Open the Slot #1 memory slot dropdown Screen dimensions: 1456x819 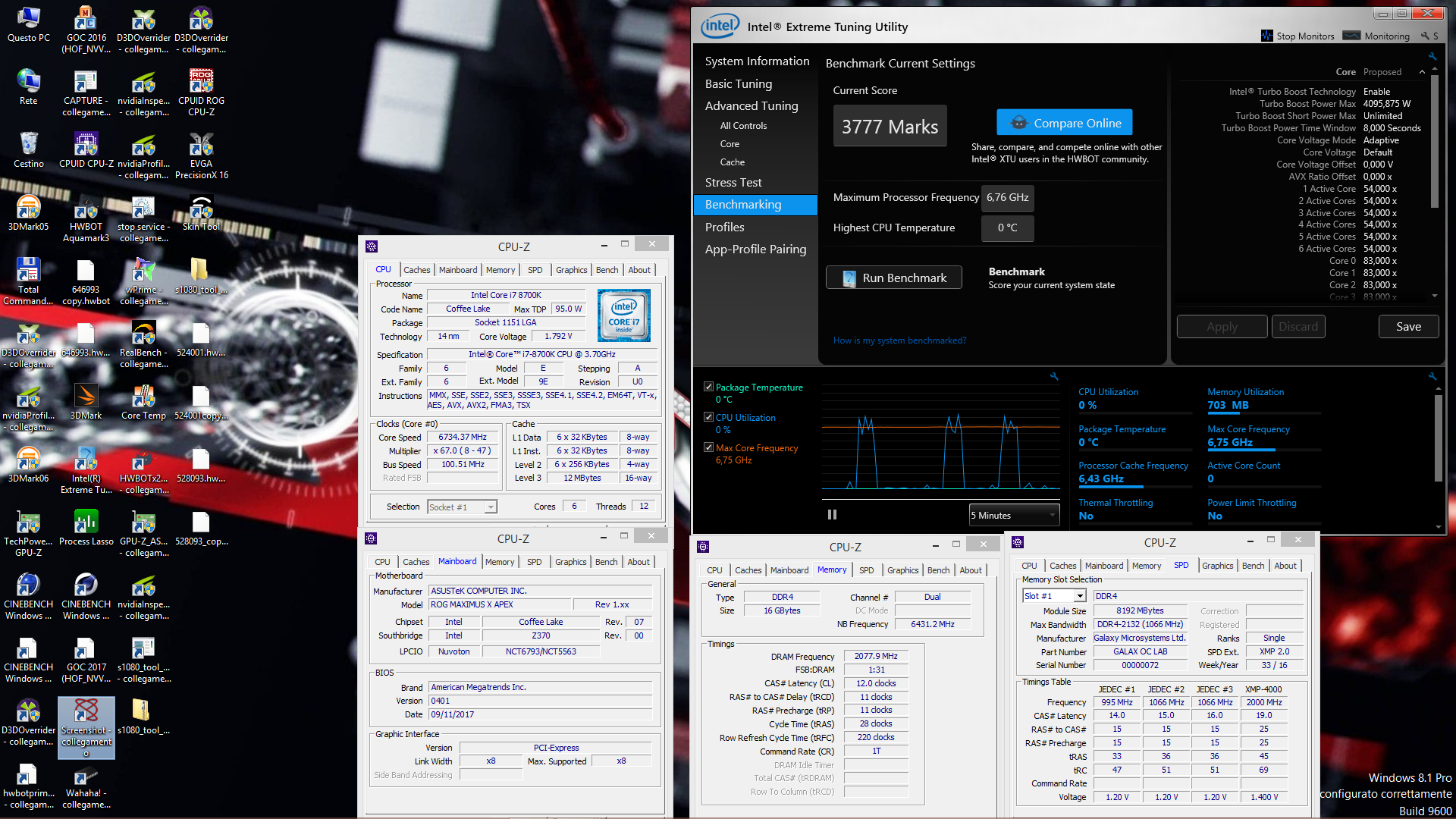point(1054,596)
